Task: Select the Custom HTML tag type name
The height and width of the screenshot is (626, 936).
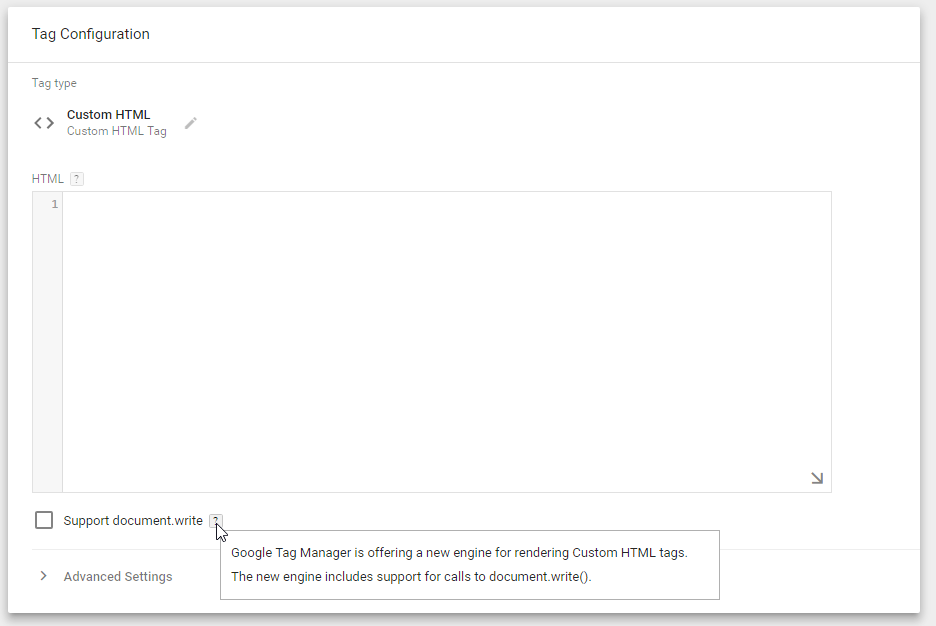Action: (x=108, y=115)
